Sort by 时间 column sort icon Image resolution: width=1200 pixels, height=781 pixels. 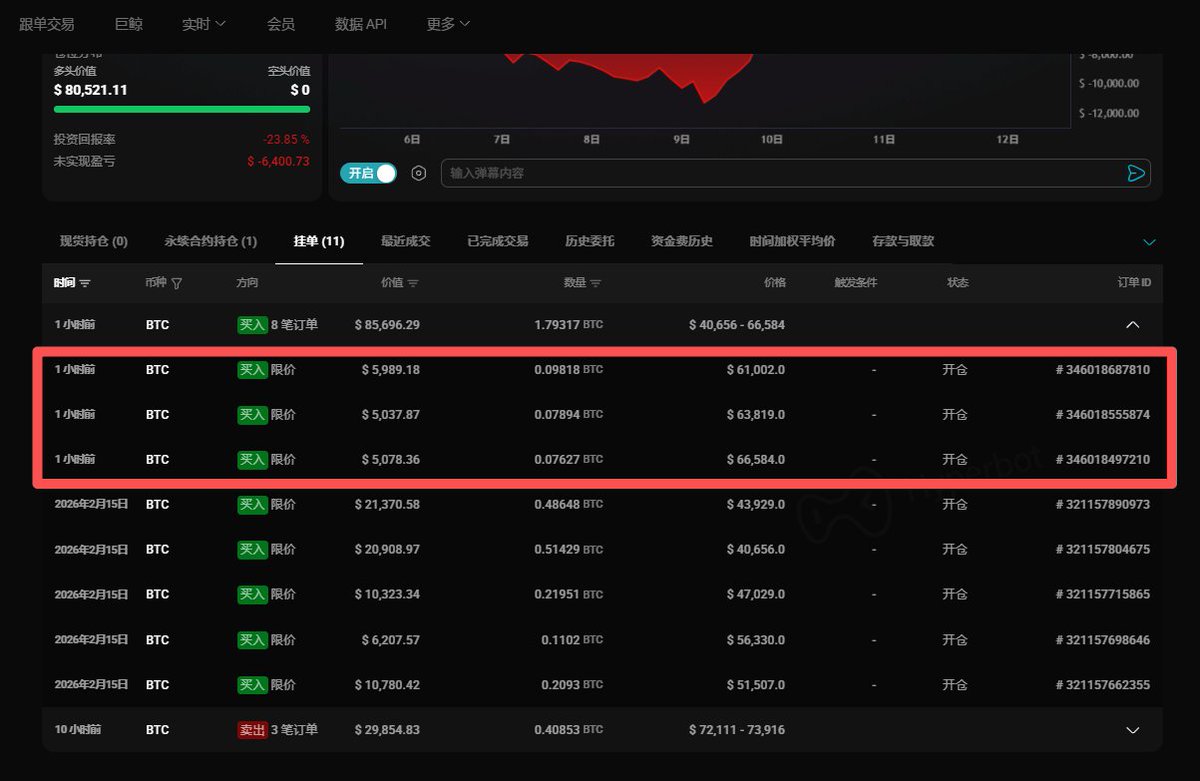pyautogui.click(x=85, y=283)
